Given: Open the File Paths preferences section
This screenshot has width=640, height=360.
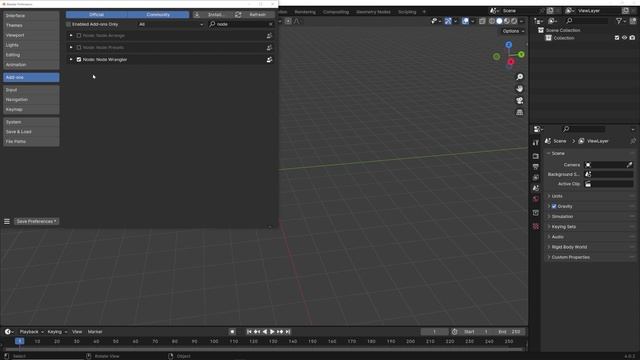Looking at the screenshot, I should pos(31,142).
